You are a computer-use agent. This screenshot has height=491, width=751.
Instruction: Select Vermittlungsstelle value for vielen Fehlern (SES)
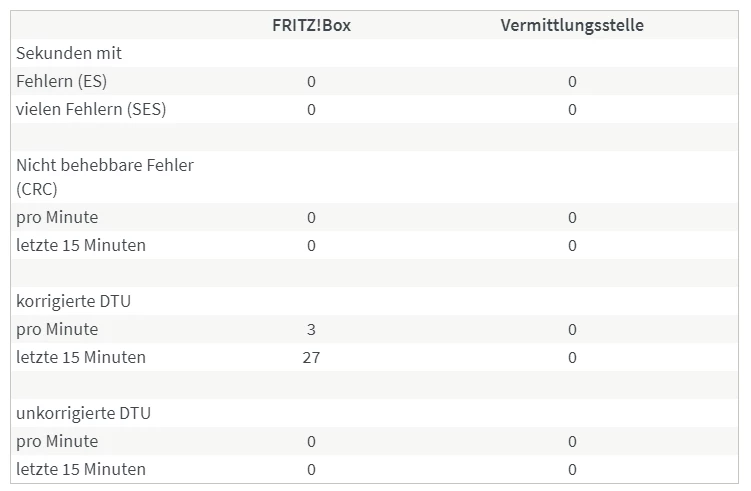click(572, 109)
